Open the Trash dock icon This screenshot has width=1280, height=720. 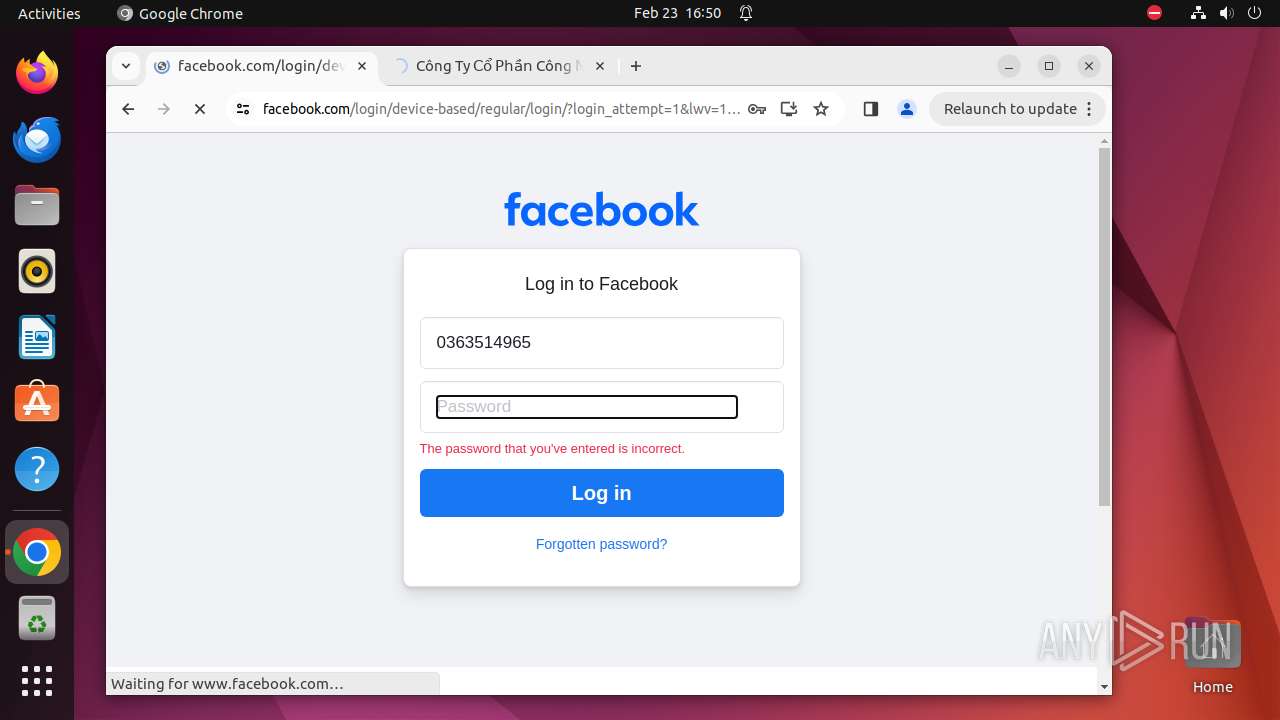pos(37,618)
